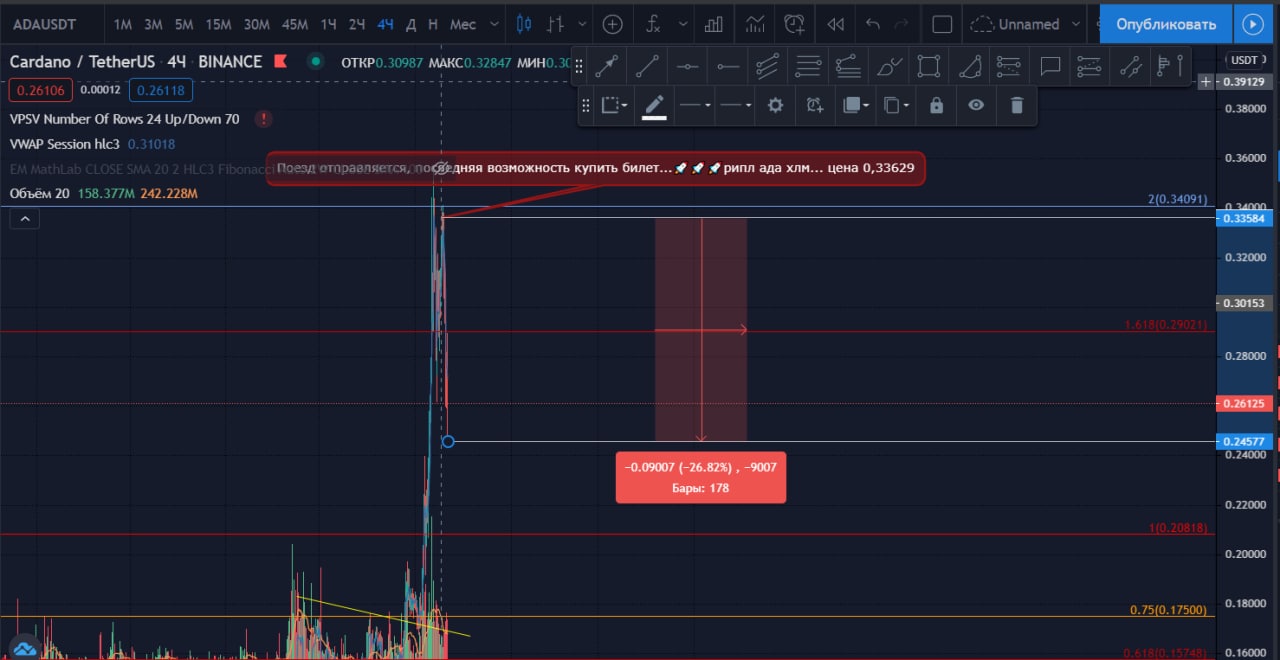This screenshot has width=1280, height=660.
Task: Open drawing settings gear
Action: 775,105
